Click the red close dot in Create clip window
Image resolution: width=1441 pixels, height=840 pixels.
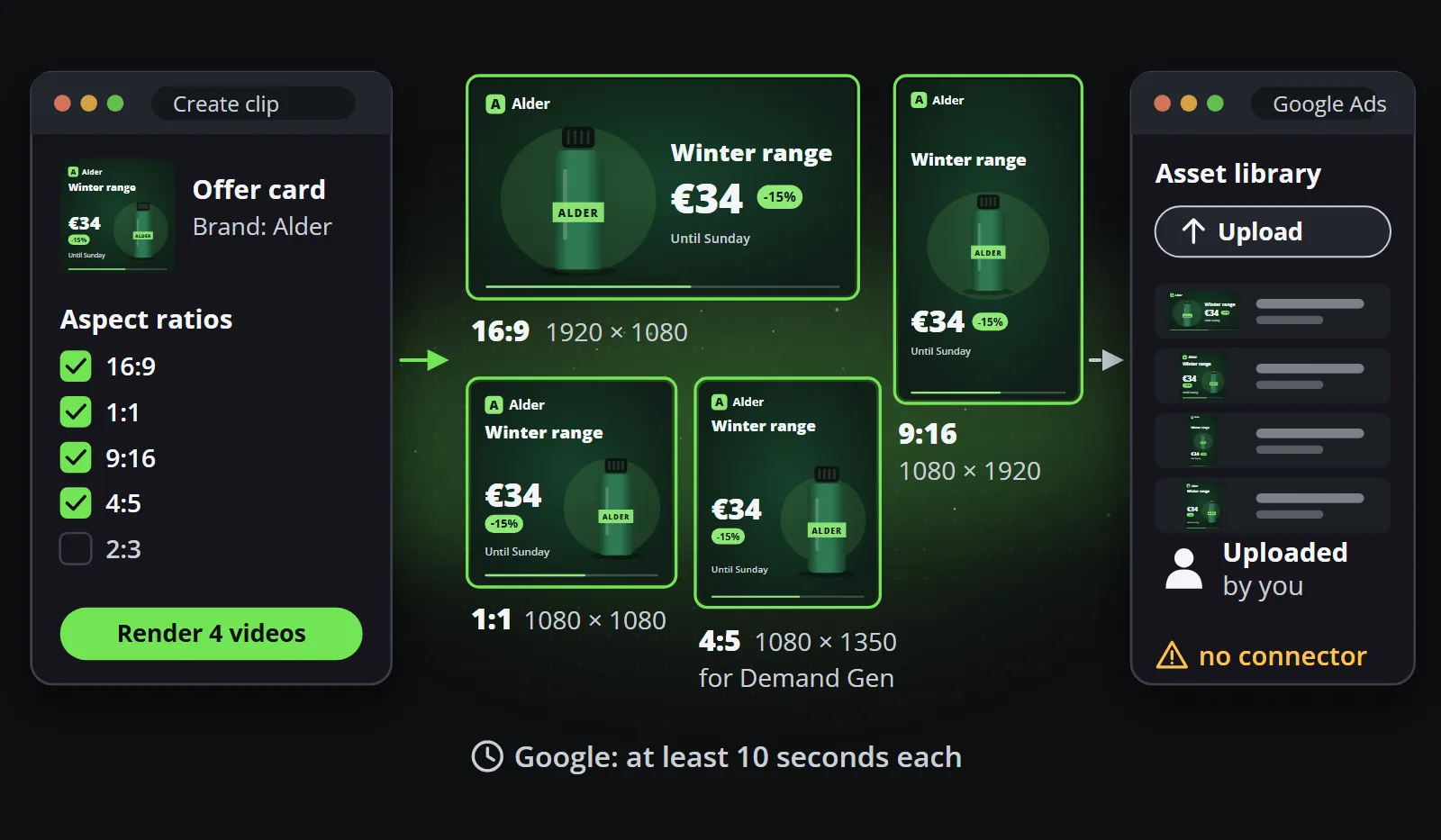point(62,104)
